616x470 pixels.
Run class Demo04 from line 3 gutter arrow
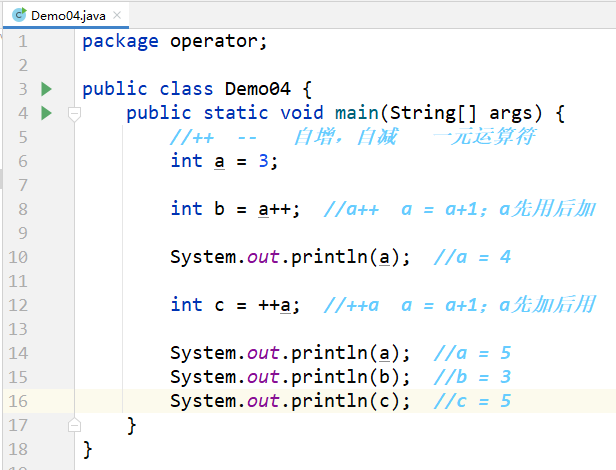46,89
